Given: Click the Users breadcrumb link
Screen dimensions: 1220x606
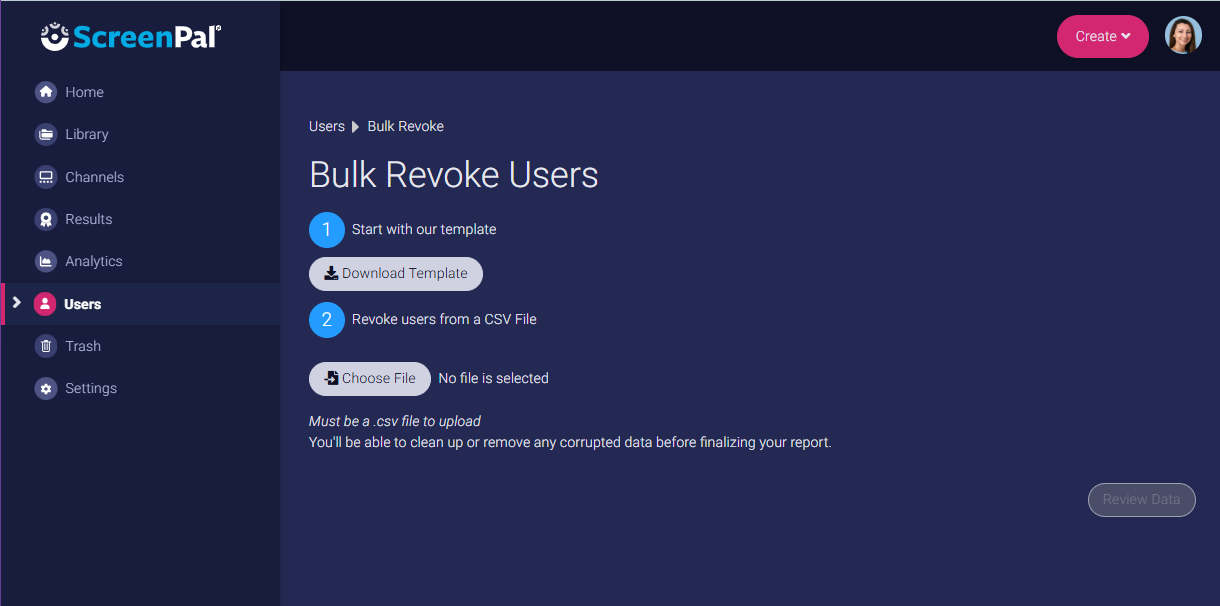Looking at the screenshot, I should point(327,126).
